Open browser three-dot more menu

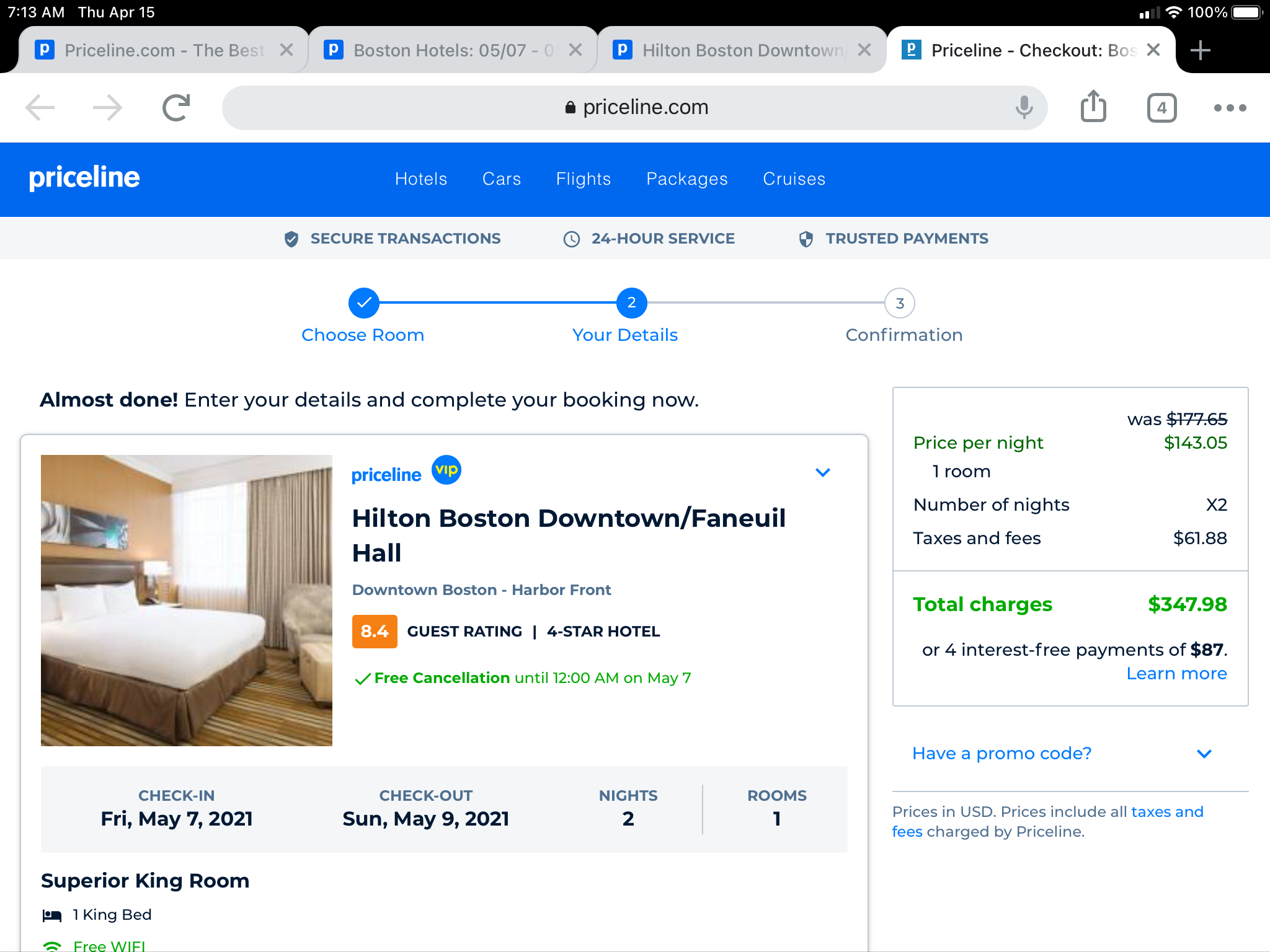(x=1230, y=108)
